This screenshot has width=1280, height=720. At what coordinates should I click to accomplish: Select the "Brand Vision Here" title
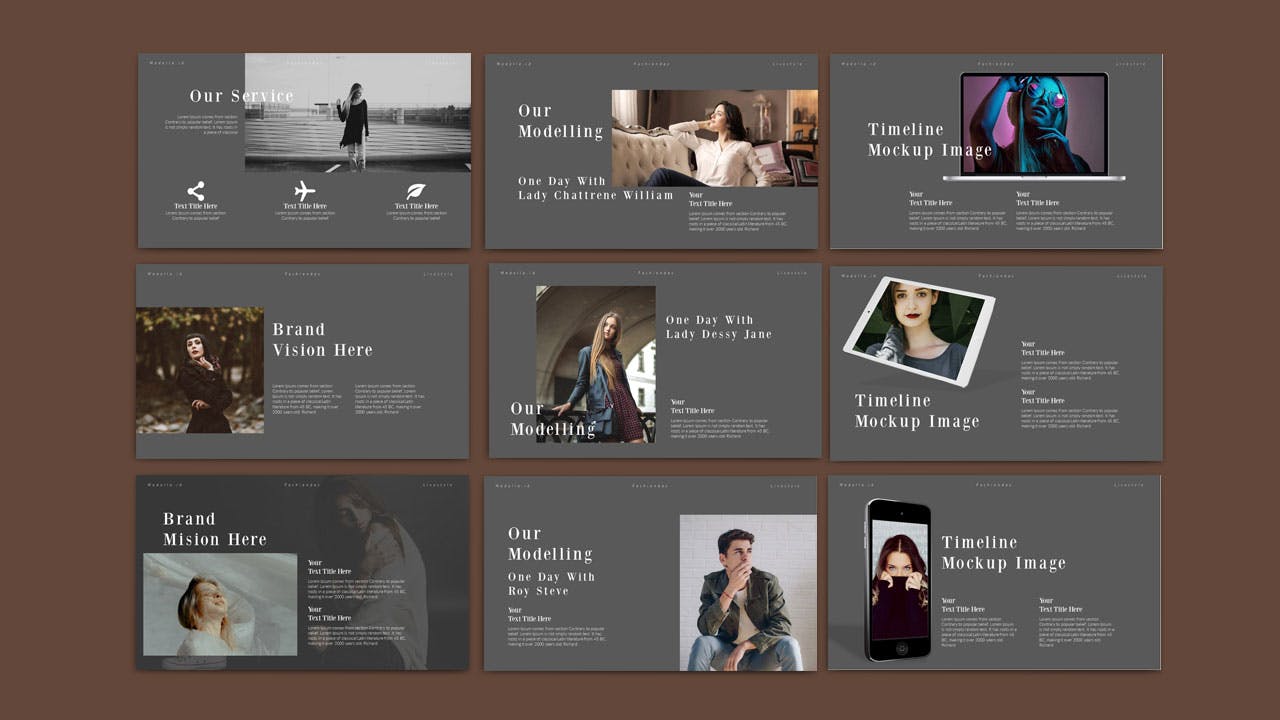pos(322,340)
